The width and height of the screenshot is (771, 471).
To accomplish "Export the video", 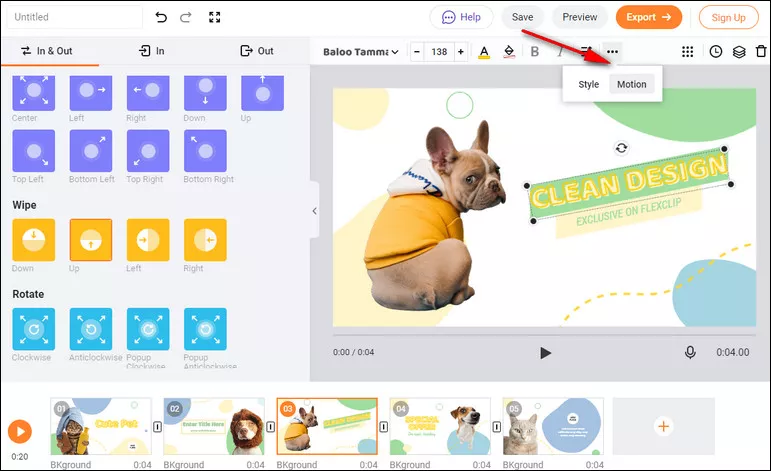I will click(649, 17).
